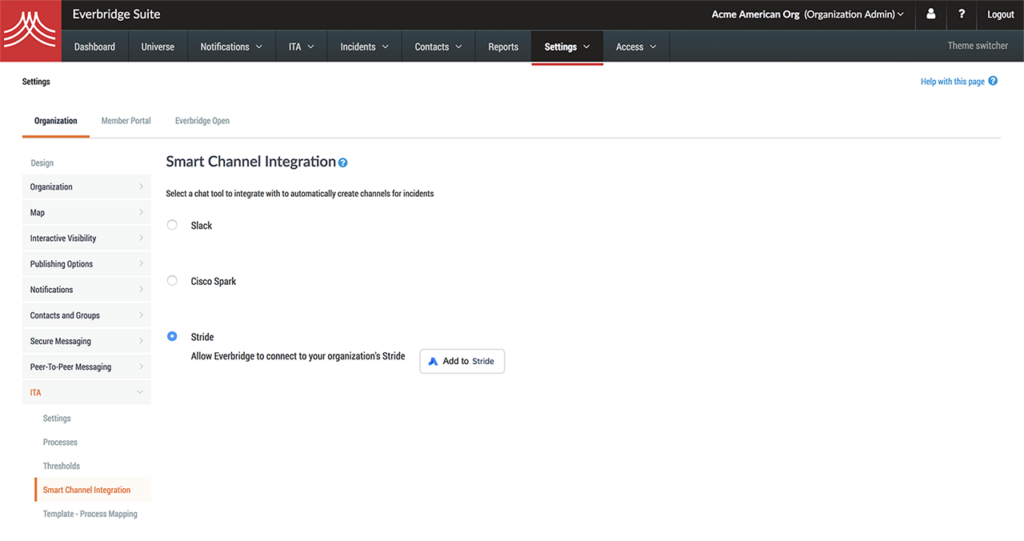Switch to the Everbridge Open tab
Screen dimensions: 1024x541
[202, 121]
